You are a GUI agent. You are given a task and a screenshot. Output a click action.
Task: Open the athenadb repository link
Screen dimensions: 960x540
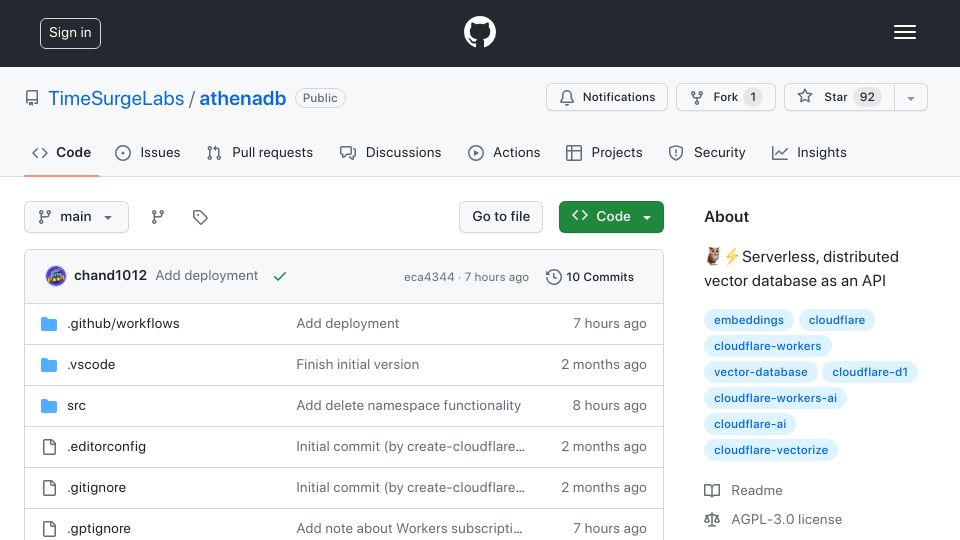(x=242, y=98)
